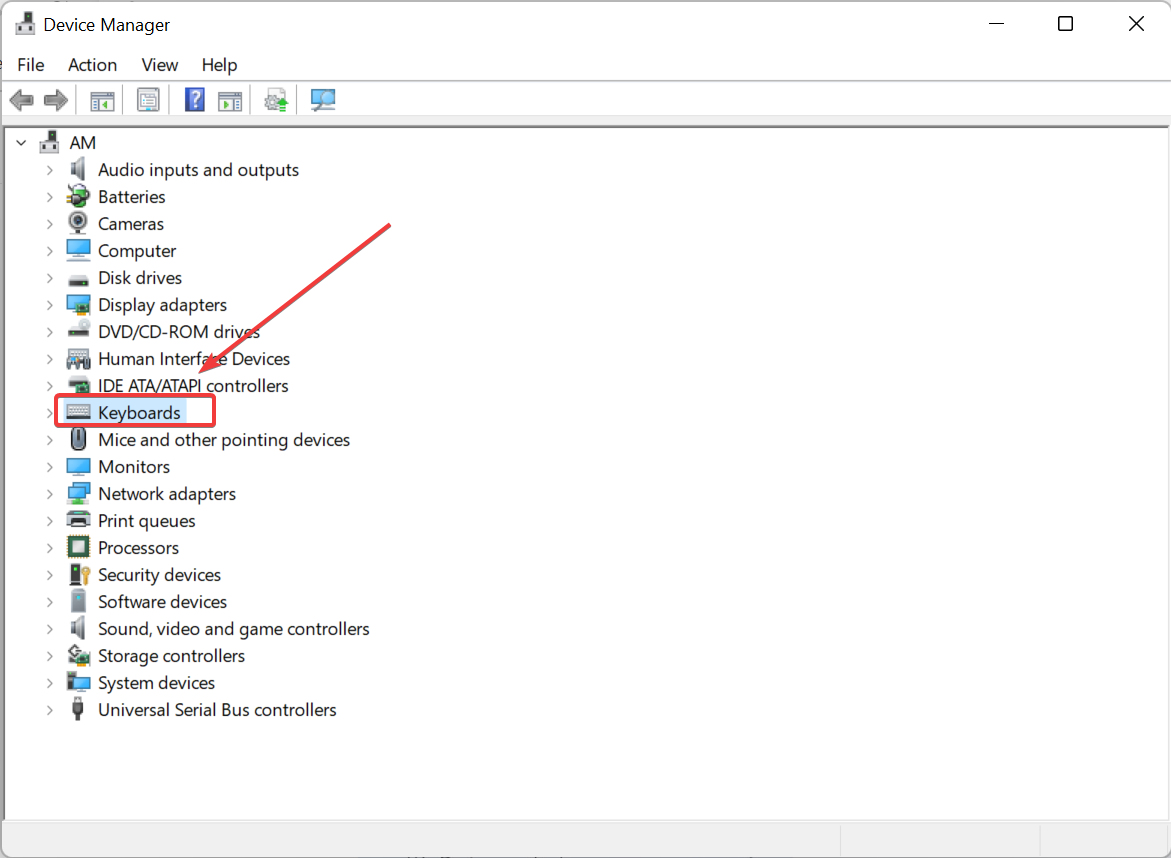Select the Computer label
This screenshot has width=1171, height=858.
[137, 251]
